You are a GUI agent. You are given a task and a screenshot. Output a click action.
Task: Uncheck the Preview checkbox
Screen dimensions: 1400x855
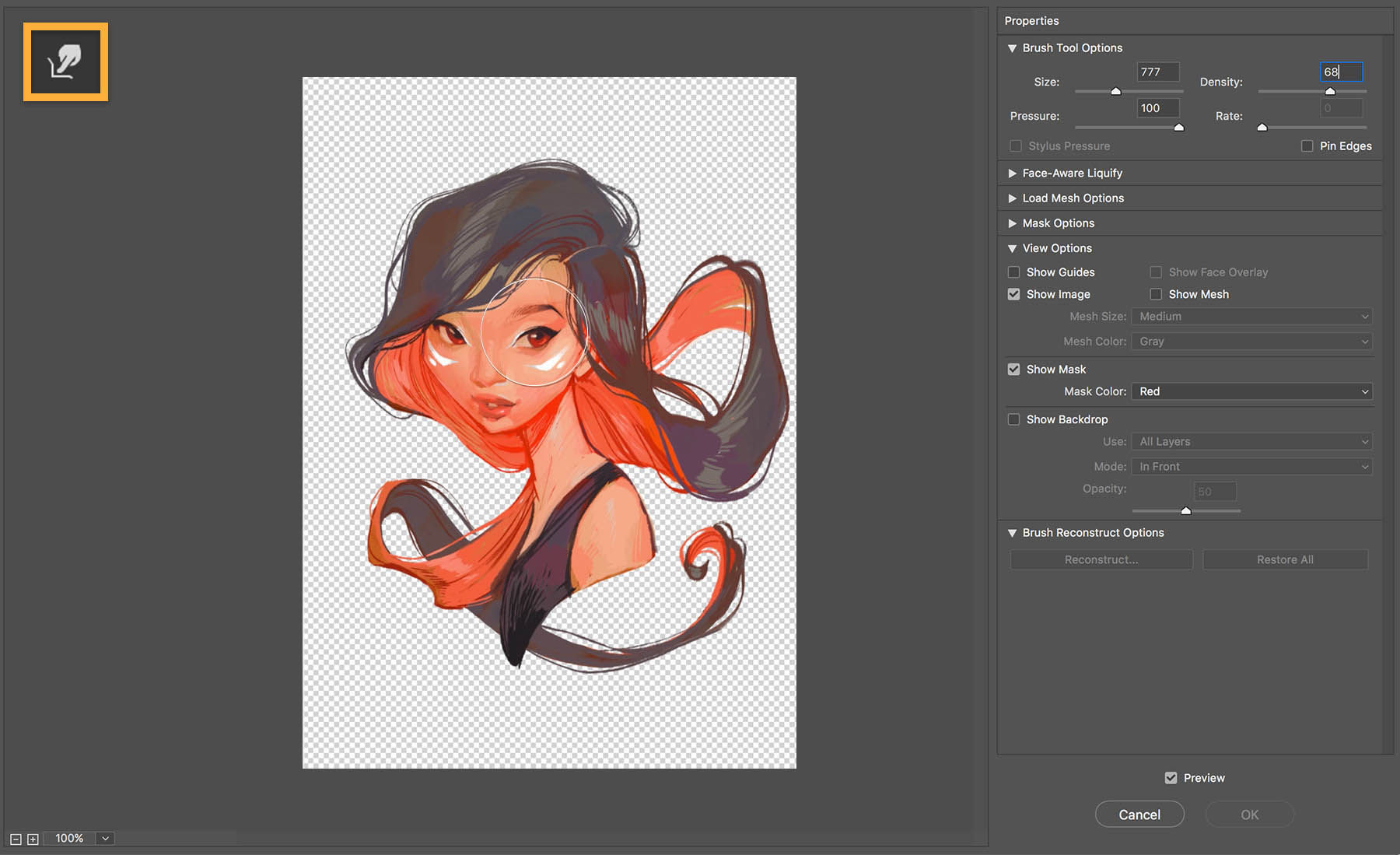coord(1171,777)
